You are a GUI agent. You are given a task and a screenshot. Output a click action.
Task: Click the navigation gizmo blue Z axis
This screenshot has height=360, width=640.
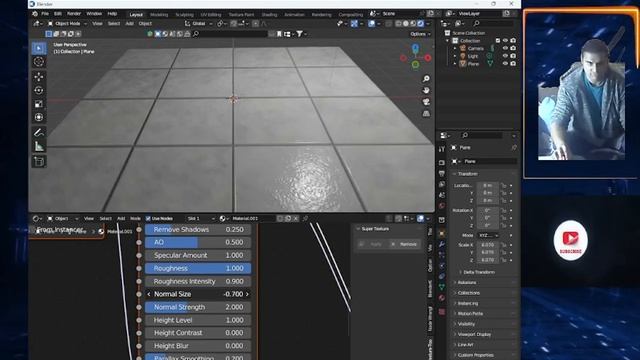(415, 49)
